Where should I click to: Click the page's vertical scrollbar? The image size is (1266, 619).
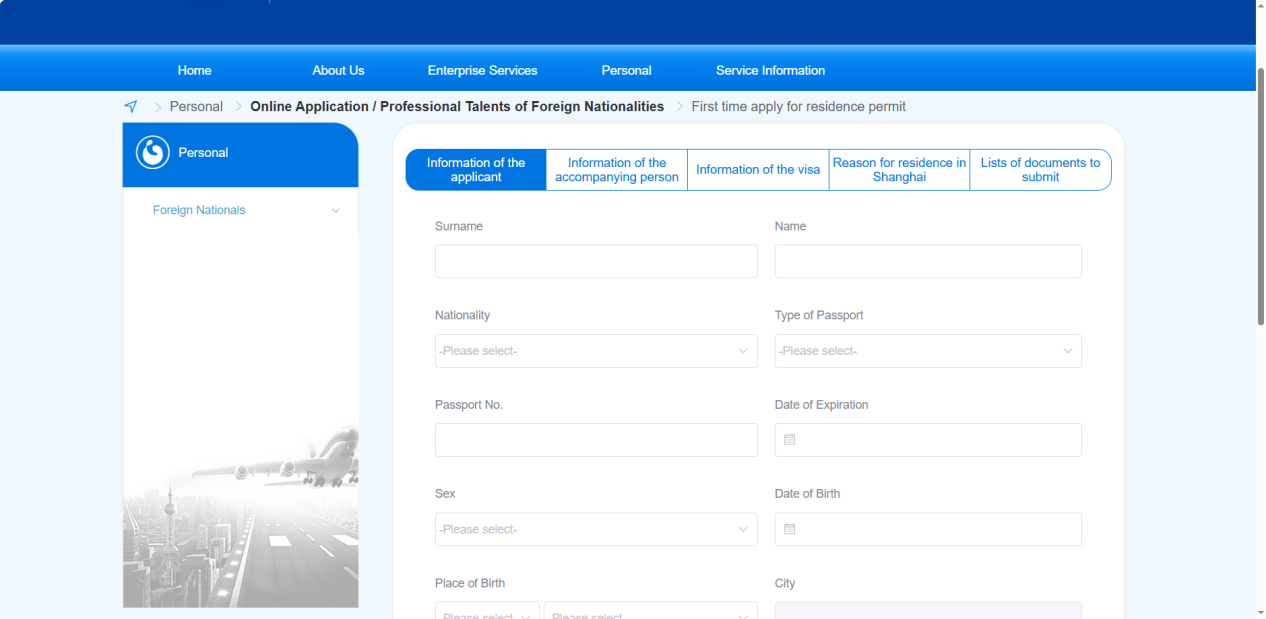[1261, 196]
